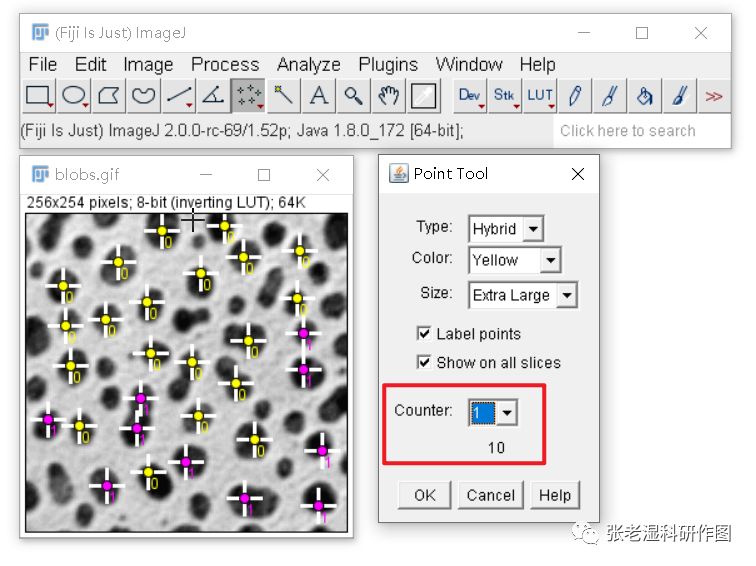Screen dimensions: 756x566
Task: Close the blobs.gif image window
Action: tap(323, 175)
